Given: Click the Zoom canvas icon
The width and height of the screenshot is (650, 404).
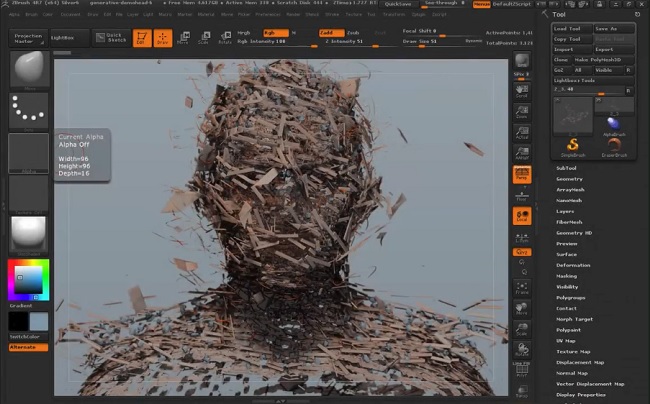Looking at the screenshot, I should point(521,112).
